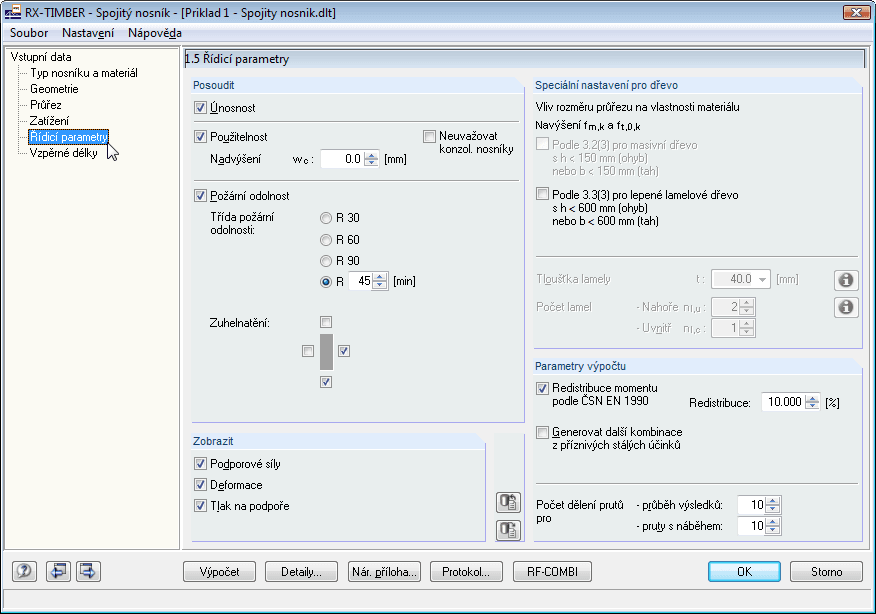Navigate to previous window with left arrow icon
876x614 pixels.
point(58,571)
